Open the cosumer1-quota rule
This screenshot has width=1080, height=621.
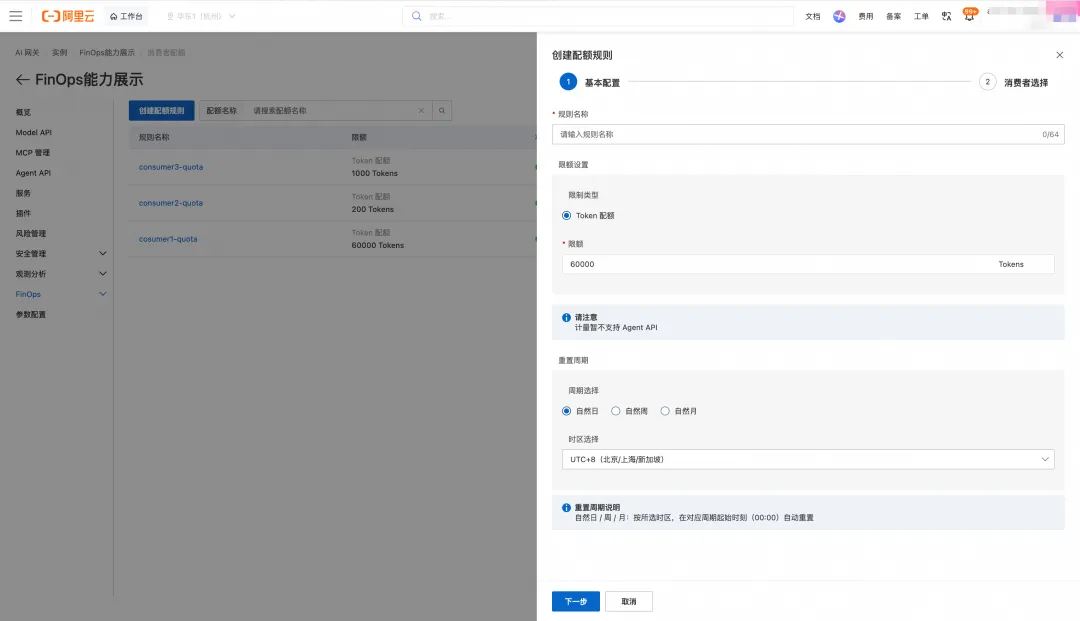coord(168,239)
